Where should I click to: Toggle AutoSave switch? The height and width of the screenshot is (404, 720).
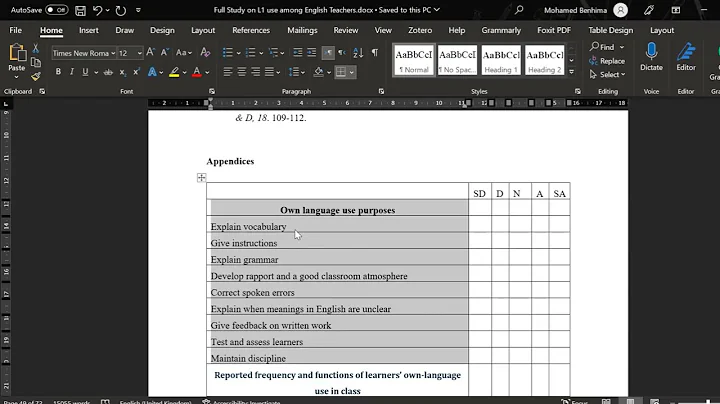[56, 10]
